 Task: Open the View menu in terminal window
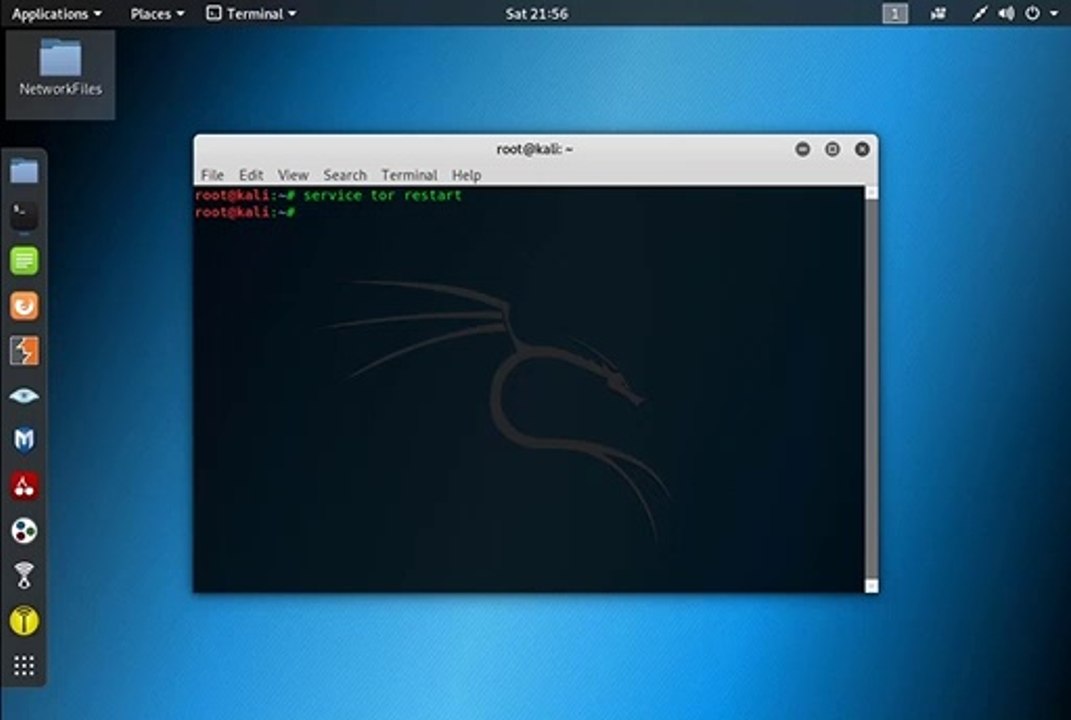[x=293, y=175]
